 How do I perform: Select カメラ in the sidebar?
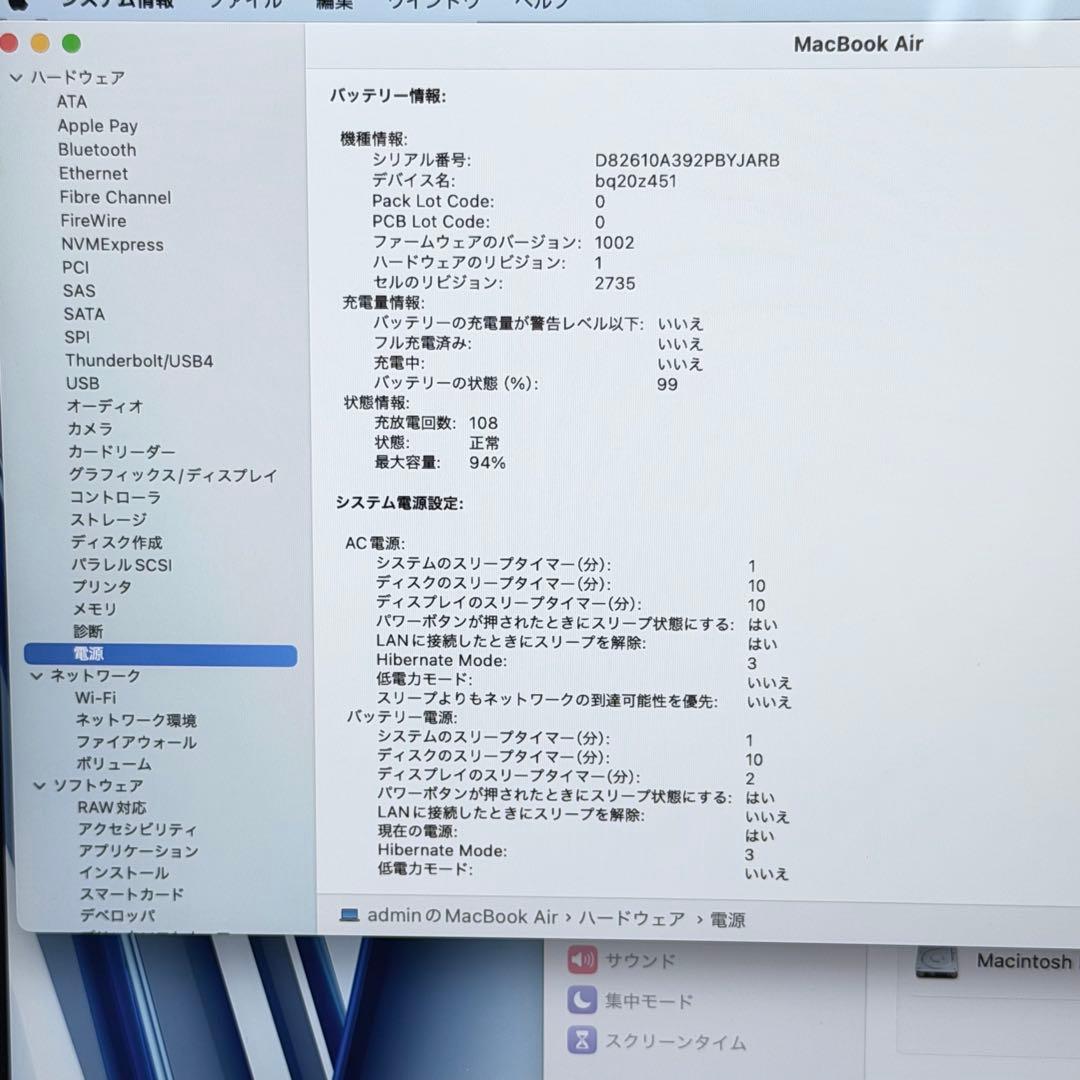90,428
